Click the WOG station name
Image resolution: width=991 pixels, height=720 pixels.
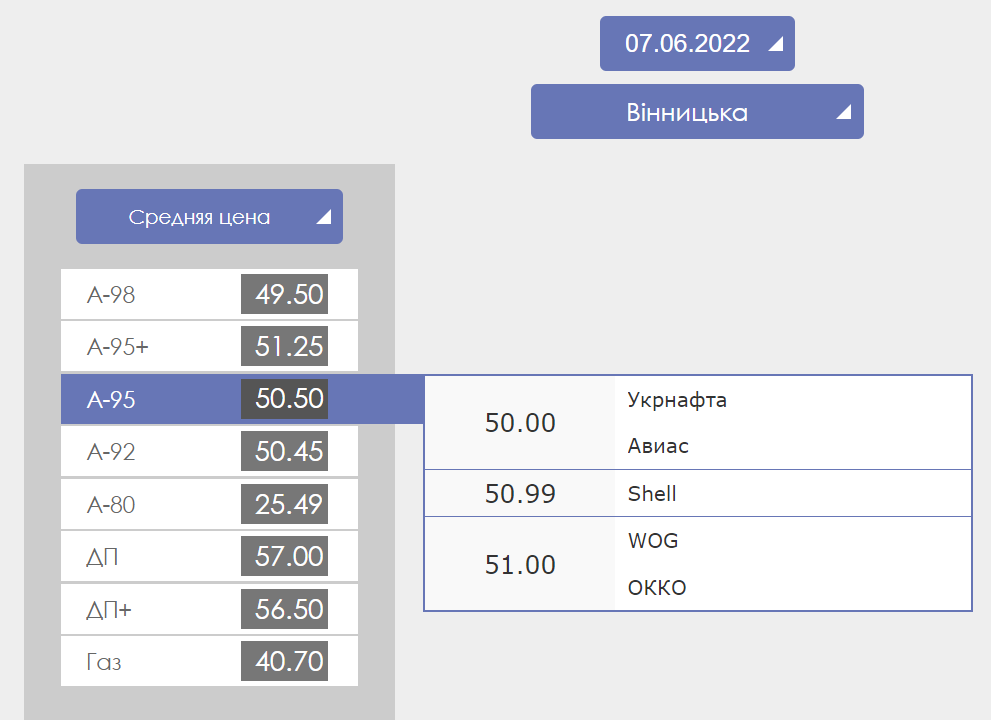tap(653, 541)
